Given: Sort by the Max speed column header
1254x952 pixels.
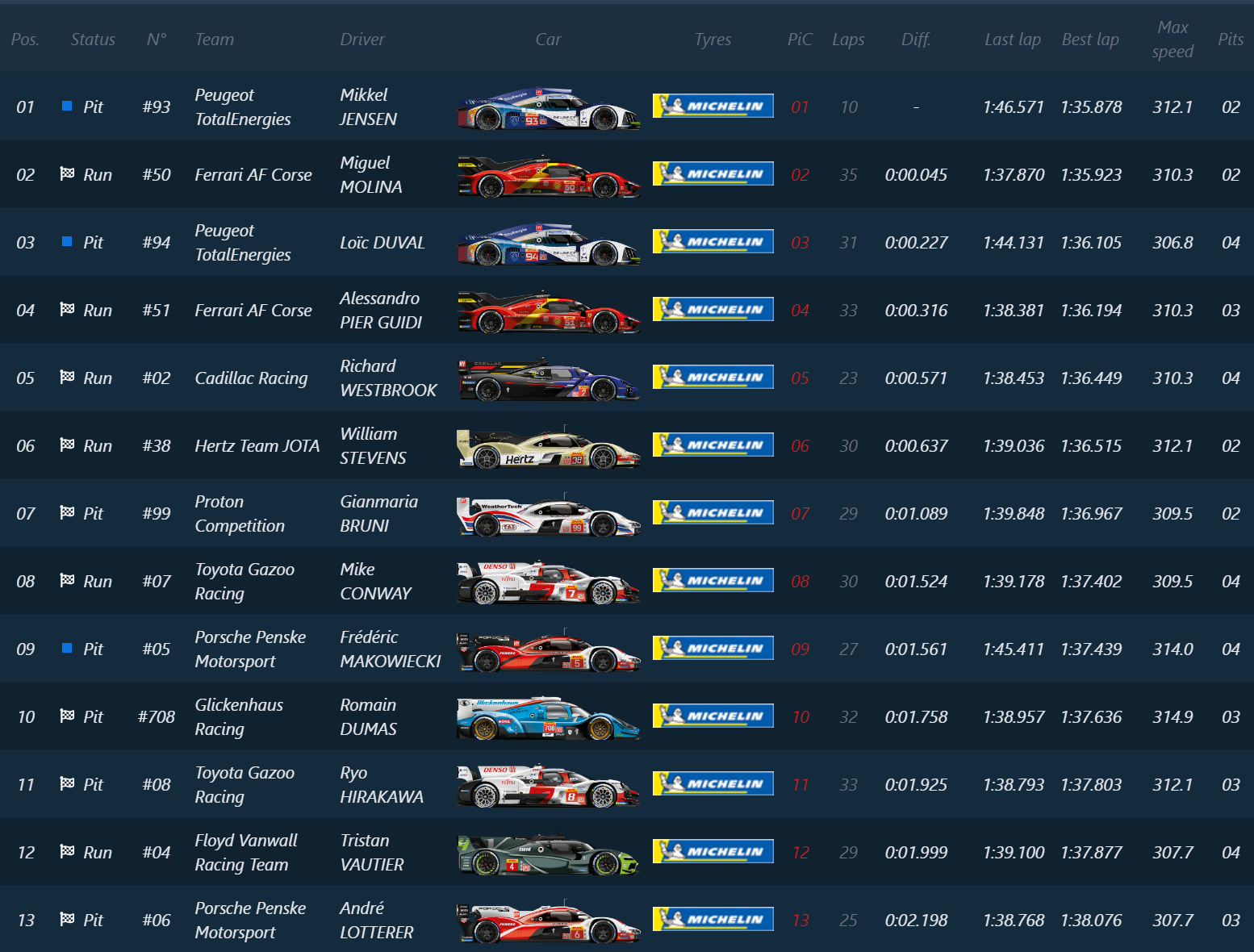Looking at the screenshot, I should click(1172, 40).
